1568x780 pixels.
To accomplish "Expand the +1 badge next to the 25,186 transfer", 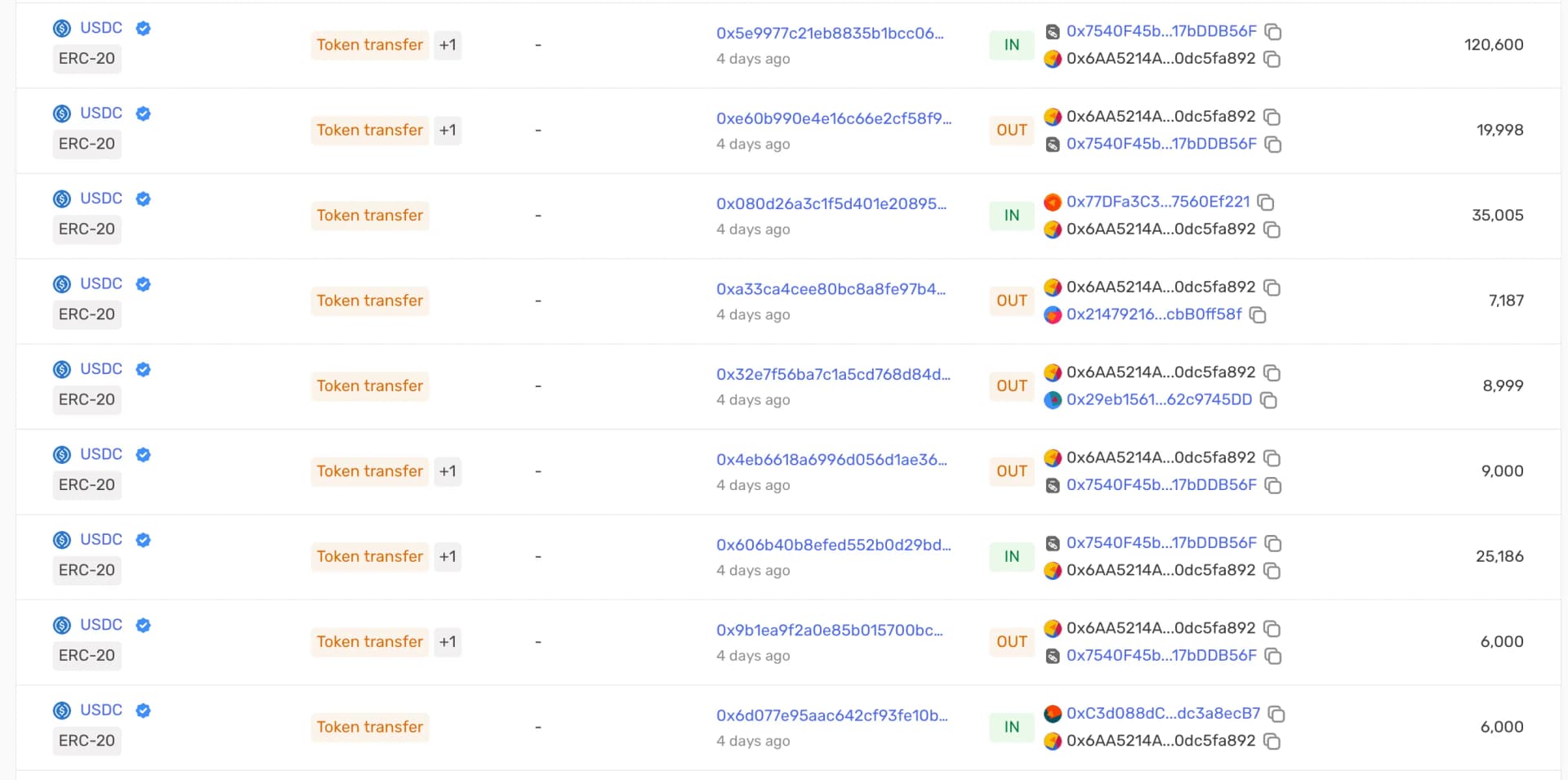I will [x=447, y=556].
